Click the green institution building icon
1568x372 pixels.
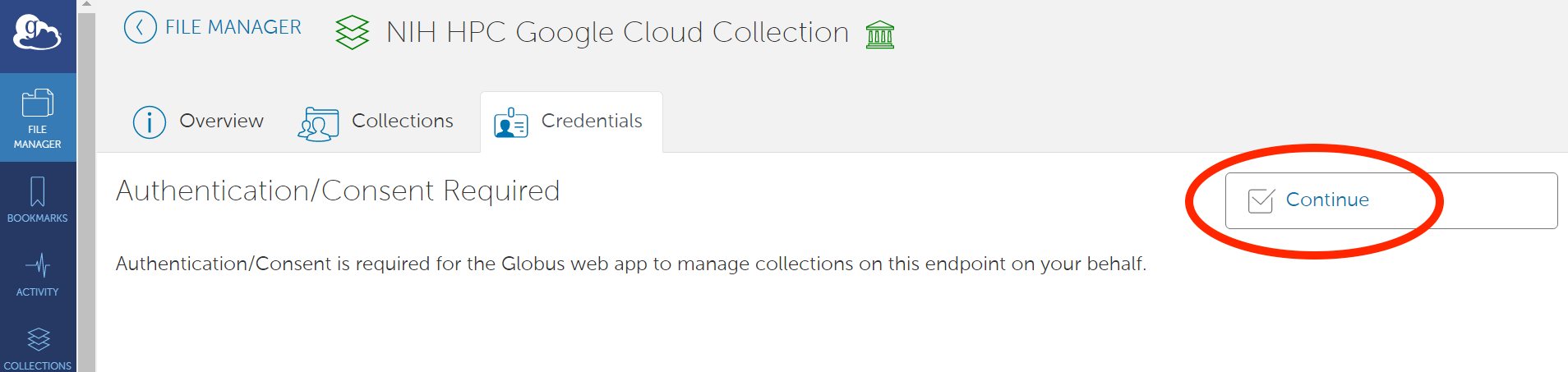879,34
